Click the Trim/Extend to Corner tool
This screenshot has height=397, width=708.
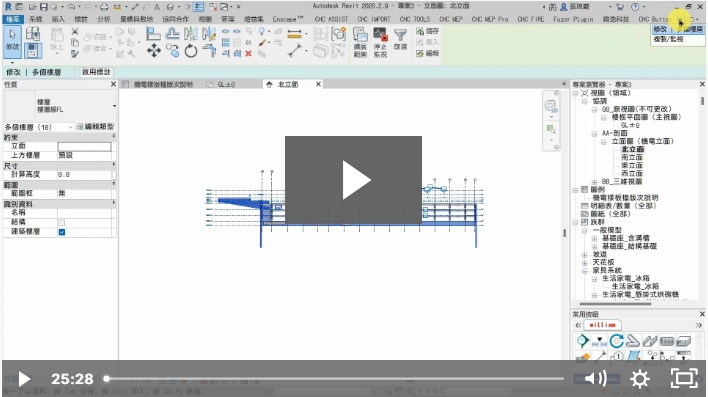coord(209,51)
